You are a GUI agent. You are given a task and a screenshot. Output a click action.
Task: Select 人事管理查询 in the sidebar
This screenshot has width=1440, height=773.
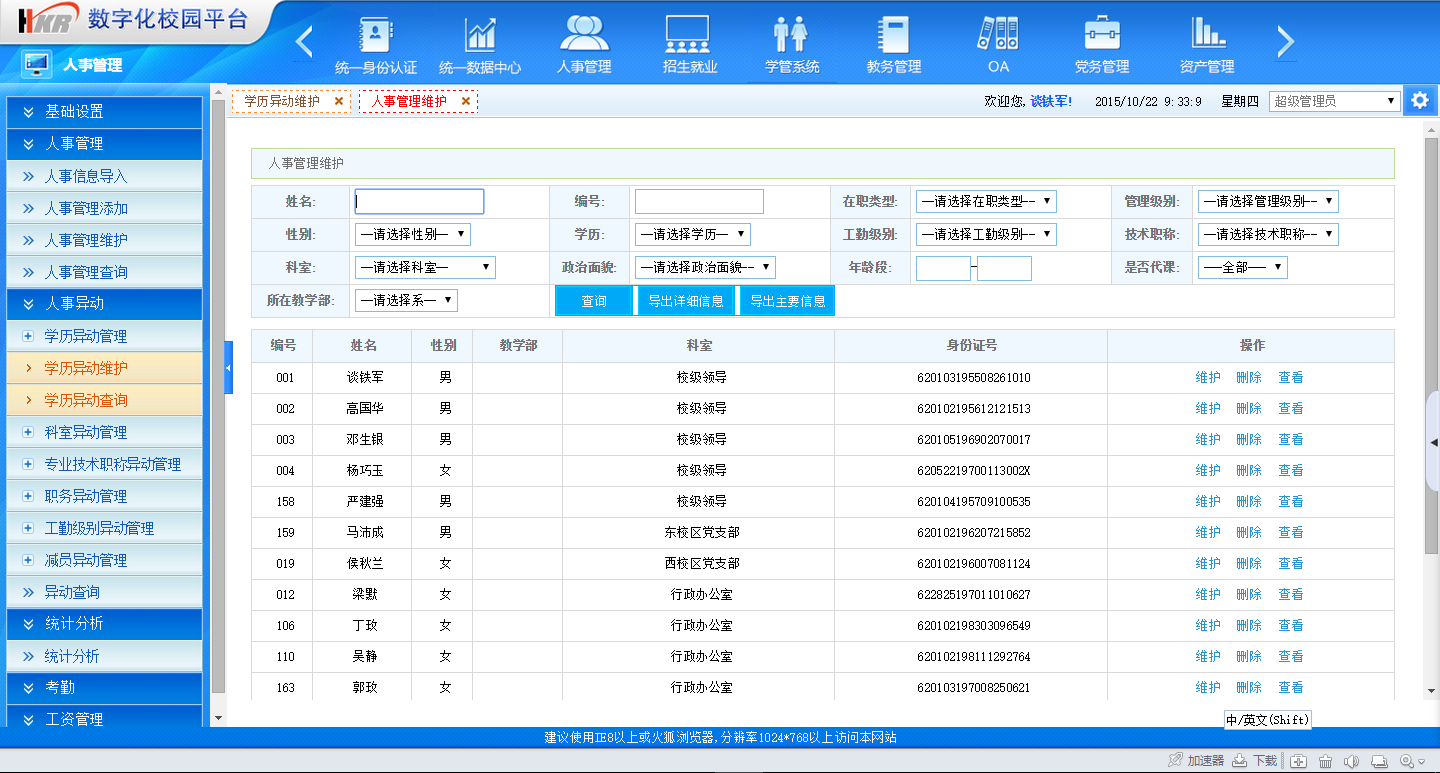click(x=86, y=272)
